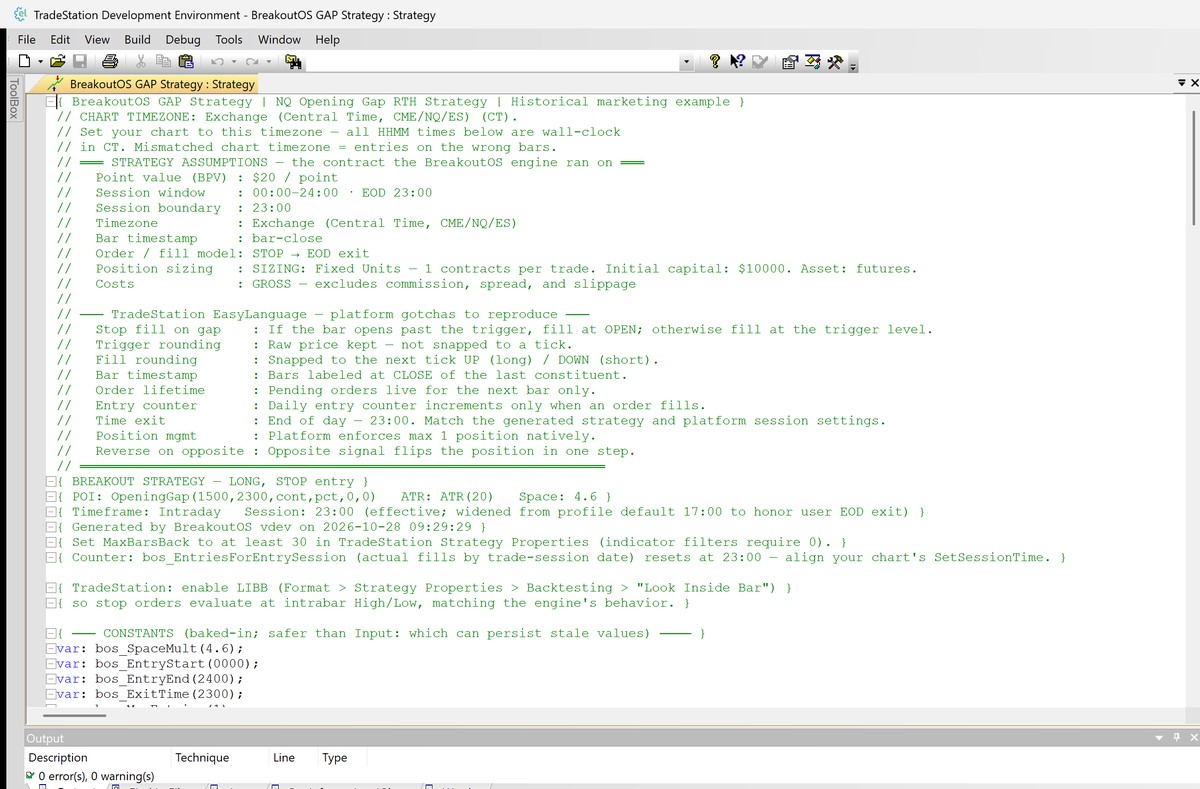Collapse the Timeframe Intraday comment line
The image size is (1200, 789).
coord(51,512)
